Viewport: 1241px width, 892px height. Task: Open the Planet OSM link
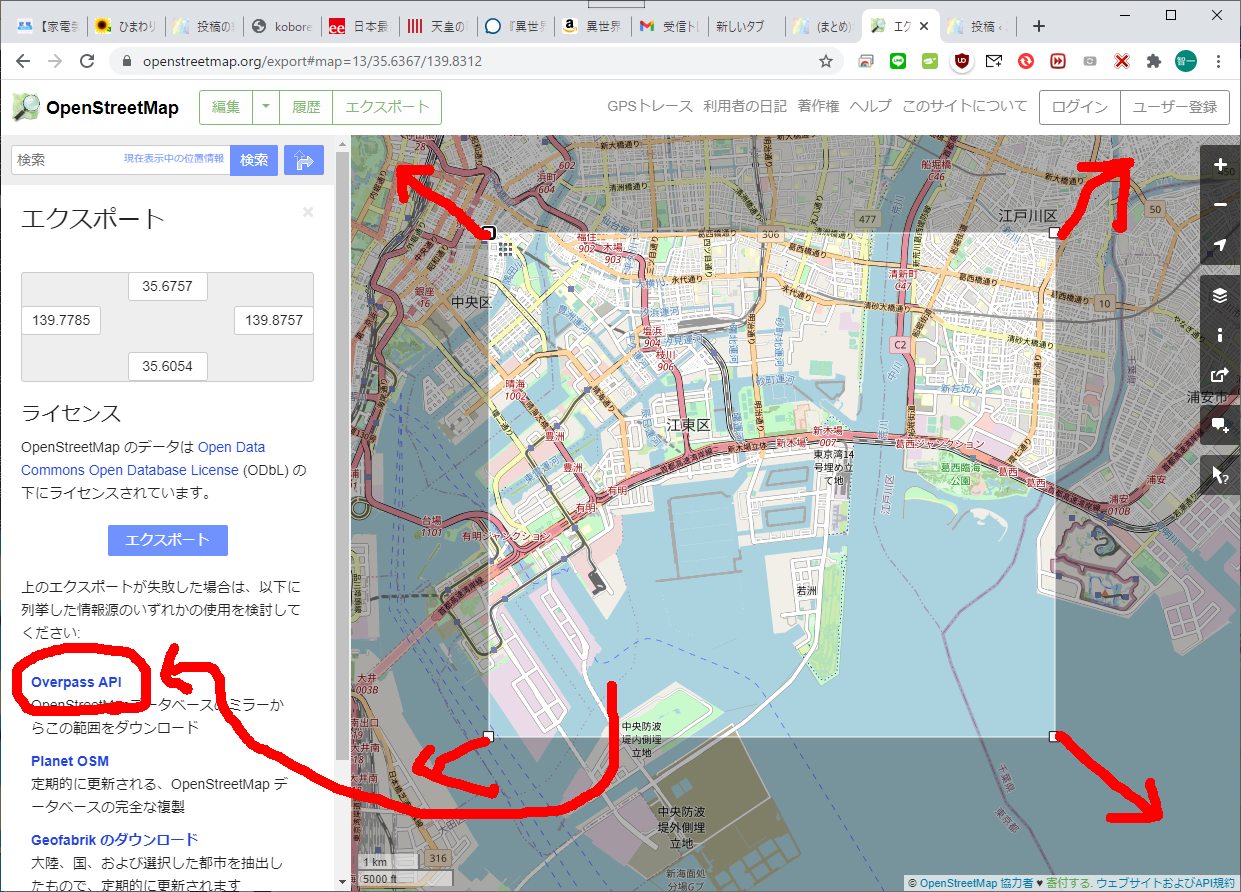tap(70, 761)
